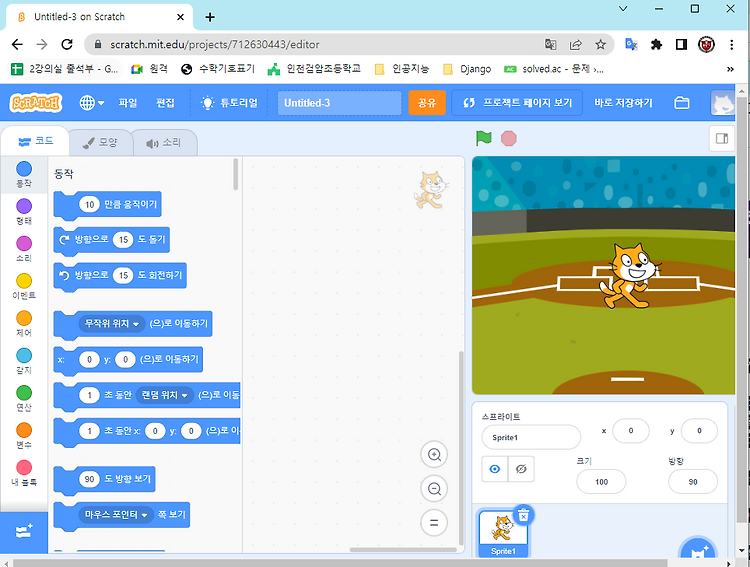Screen dimensions: 750x567
Task: Expand the 랜덤 위치 dropdown
Action: click(165, 395)
